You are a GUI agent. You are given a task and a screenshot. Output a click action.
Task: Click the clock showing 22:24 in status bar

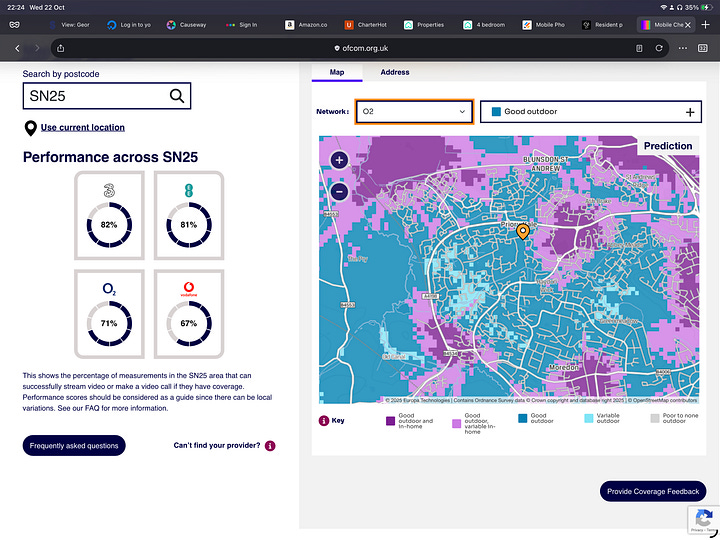pyautogui.click(x=16, y=7)
